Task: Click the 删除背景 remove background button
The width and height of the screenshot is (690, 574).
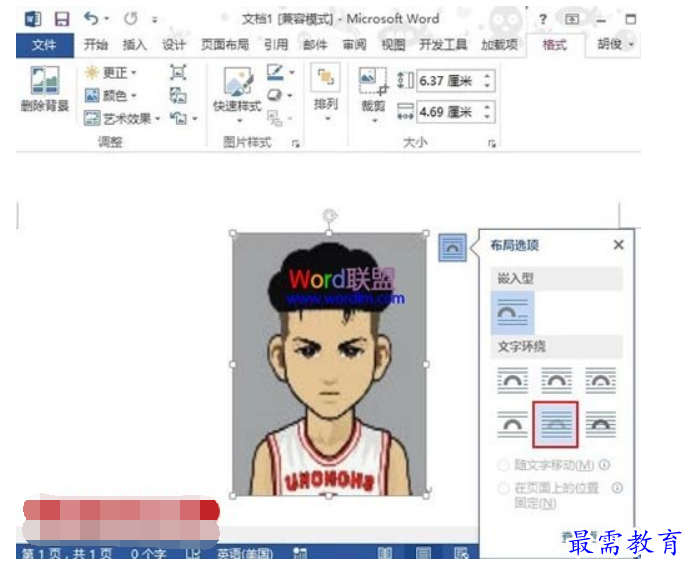Action: click(45, 88)
